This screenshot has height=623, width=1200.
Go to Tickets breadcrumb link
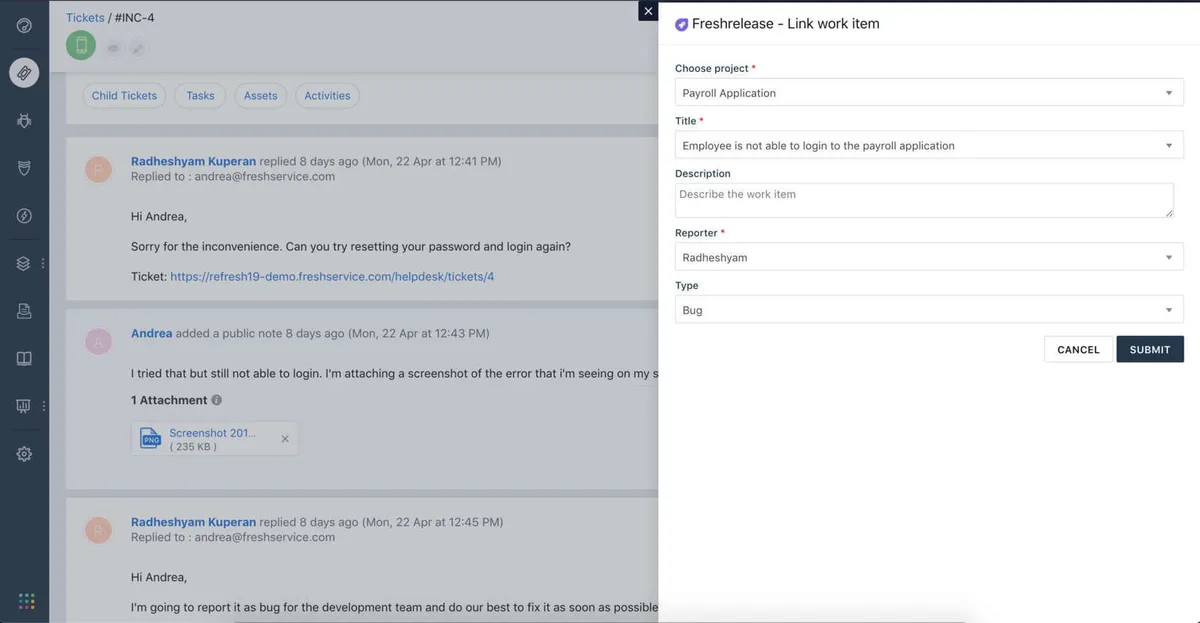[85, 18]
